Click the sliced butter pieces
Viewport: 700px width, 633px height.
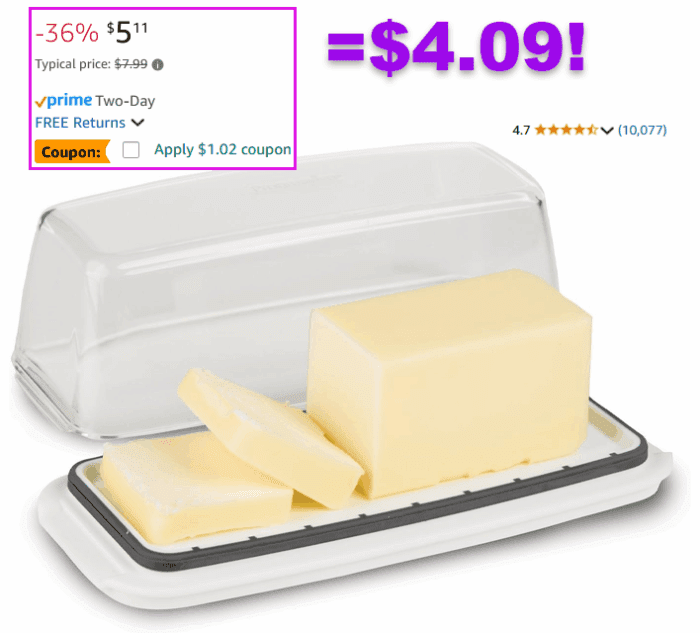click(x=232, y=460)
